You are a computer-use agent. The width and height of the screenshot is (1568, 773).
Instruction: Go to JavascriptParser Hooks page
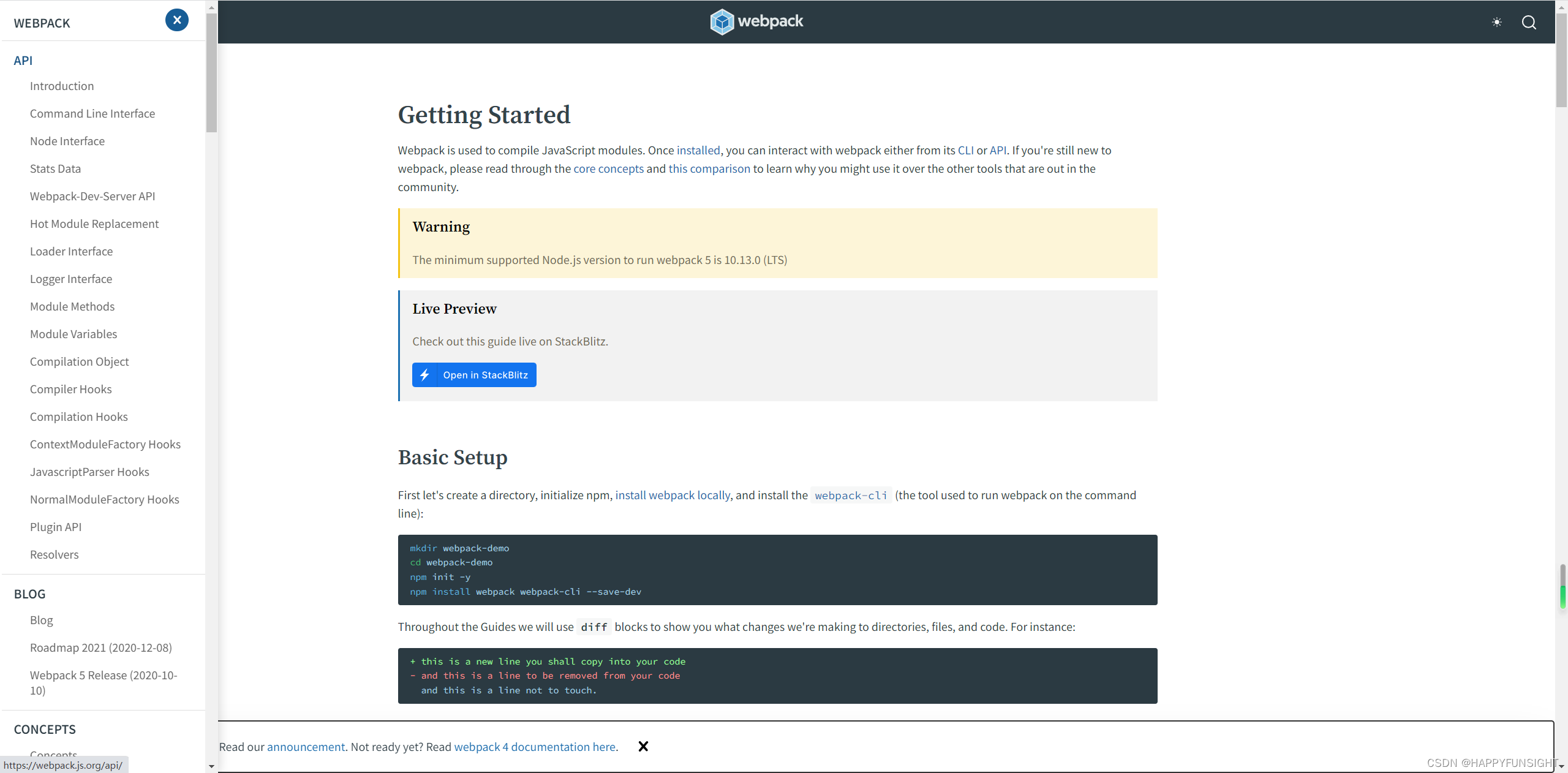pyautogui.click(x=89, y=472)
